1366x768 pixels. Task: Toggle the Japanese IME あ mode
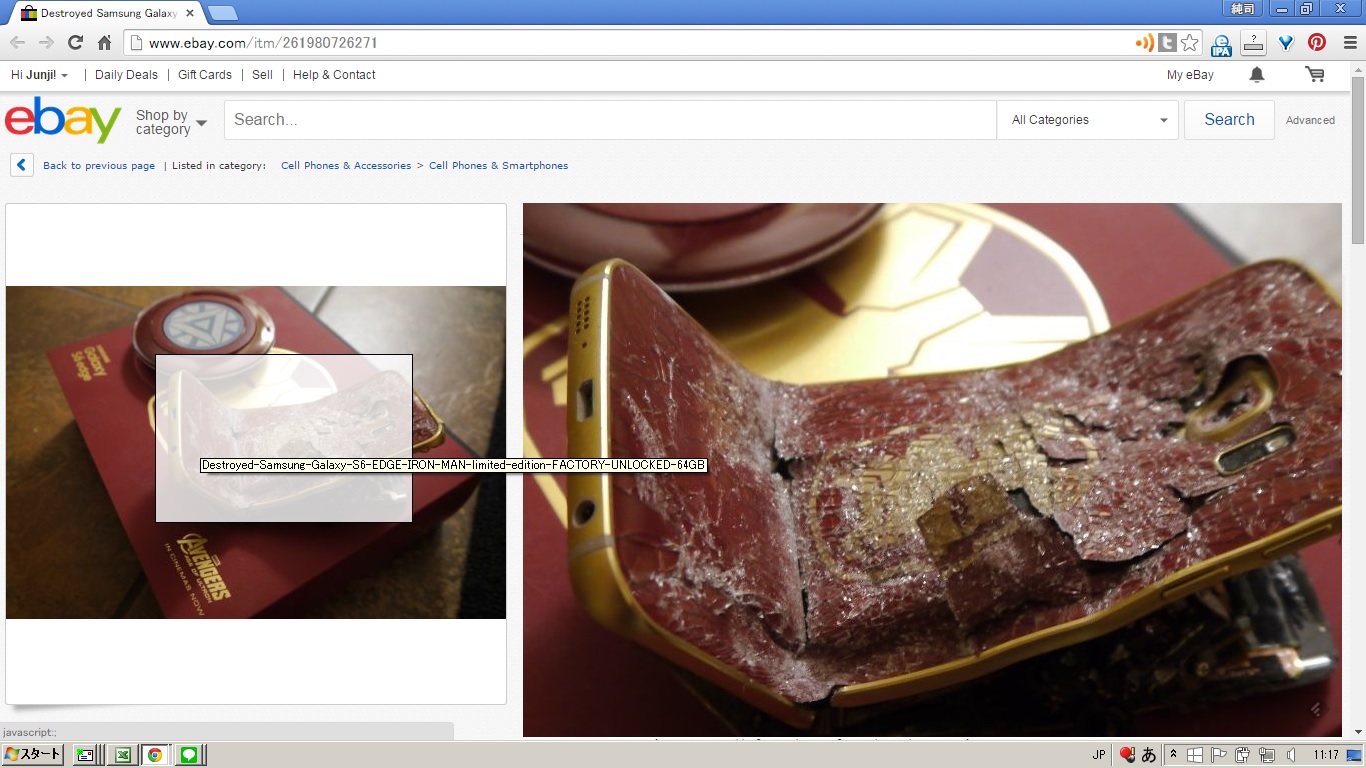(x=1149, y=755)
